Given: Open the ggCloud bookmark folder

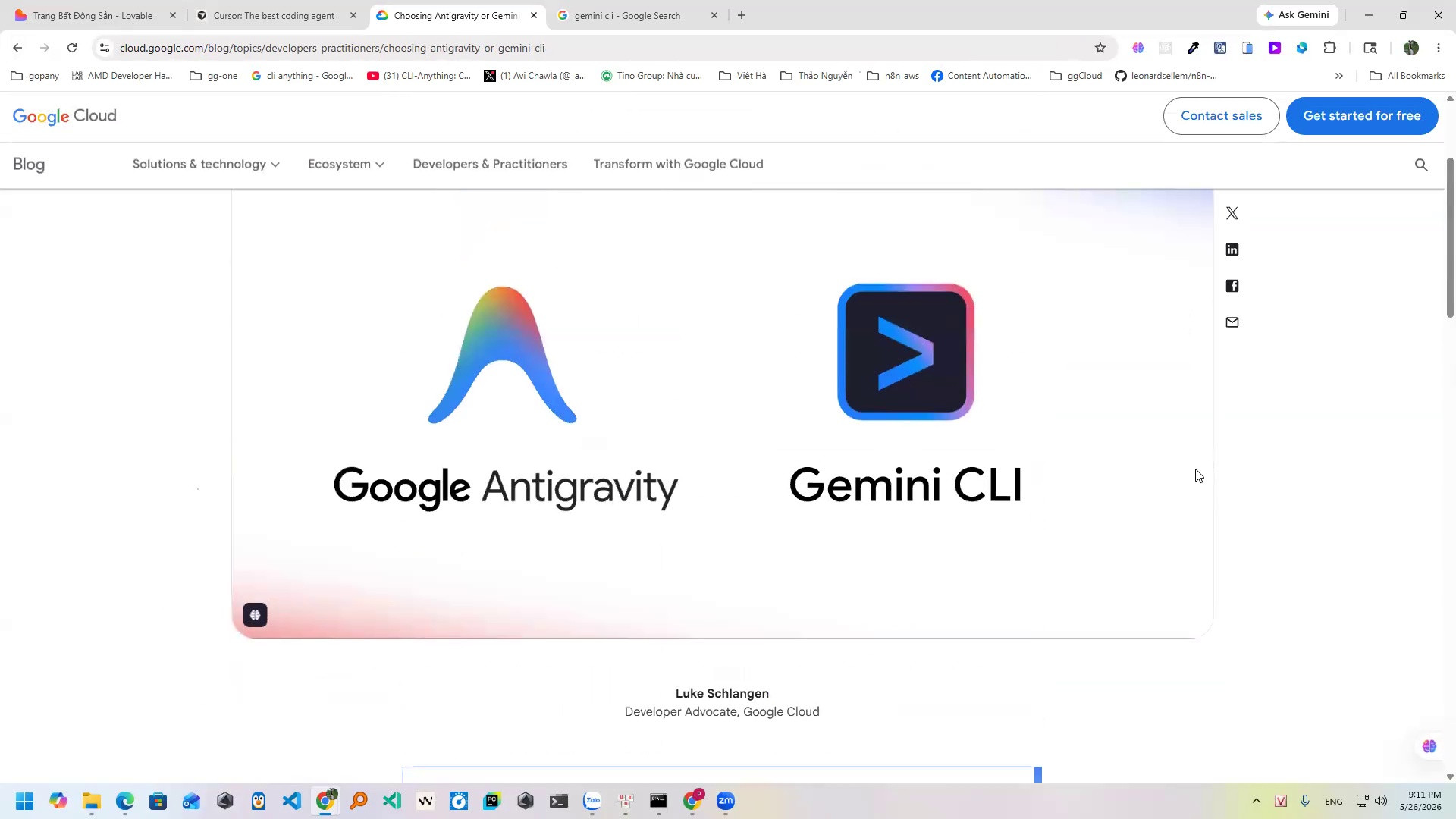Looking at the screenshot, I should 1076,76.
